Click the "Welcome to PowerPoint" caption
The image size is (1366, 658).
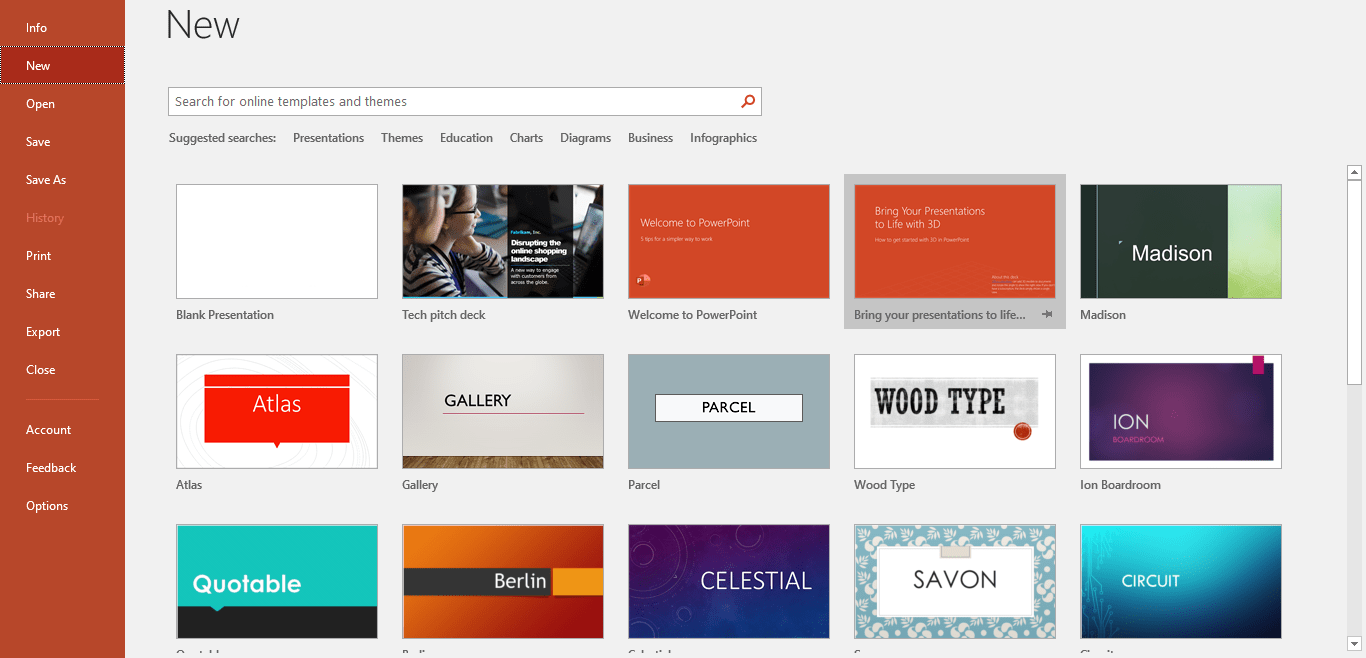pyautogui.click(x=693, y=315)
